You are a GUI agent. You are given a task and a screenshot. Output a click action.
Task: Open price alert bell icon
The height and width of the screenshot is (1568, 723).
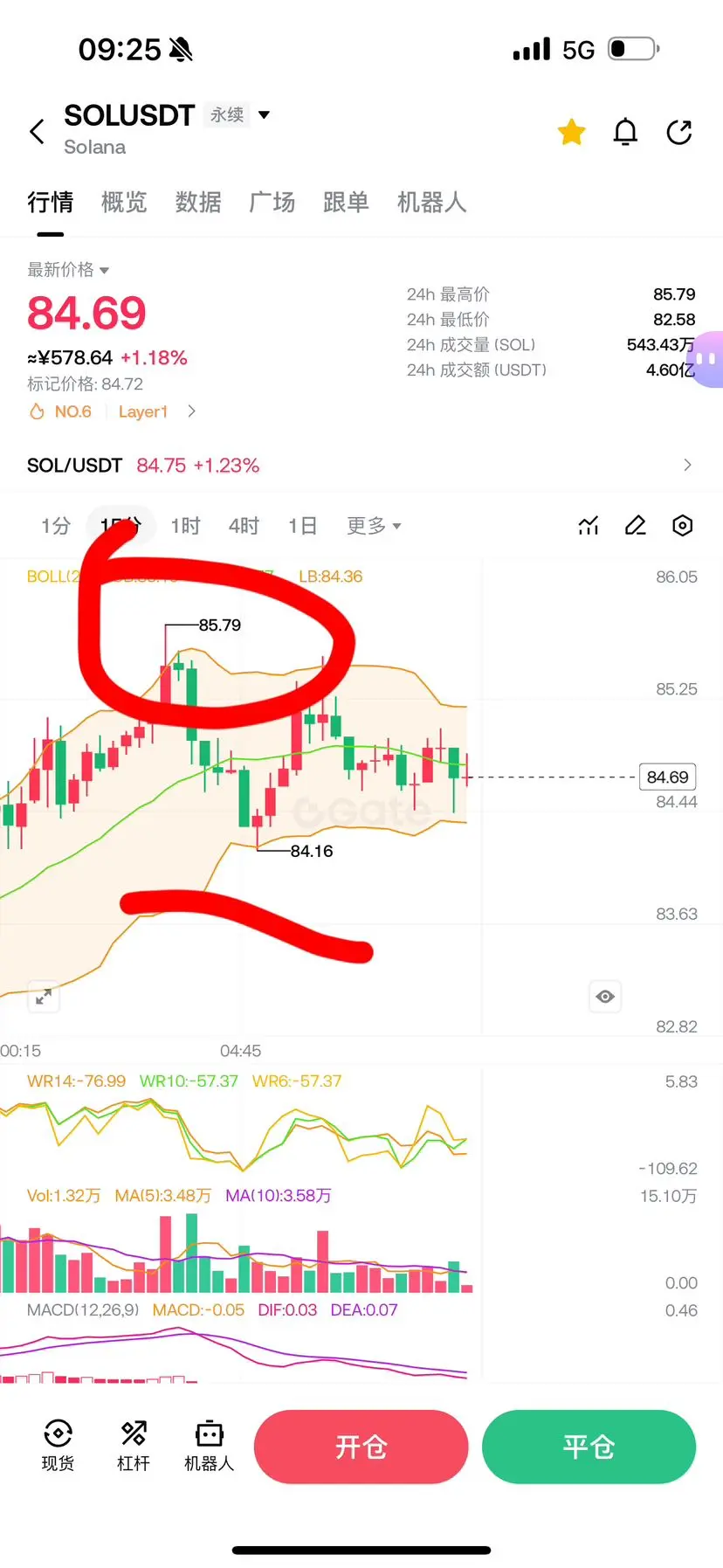625,132
